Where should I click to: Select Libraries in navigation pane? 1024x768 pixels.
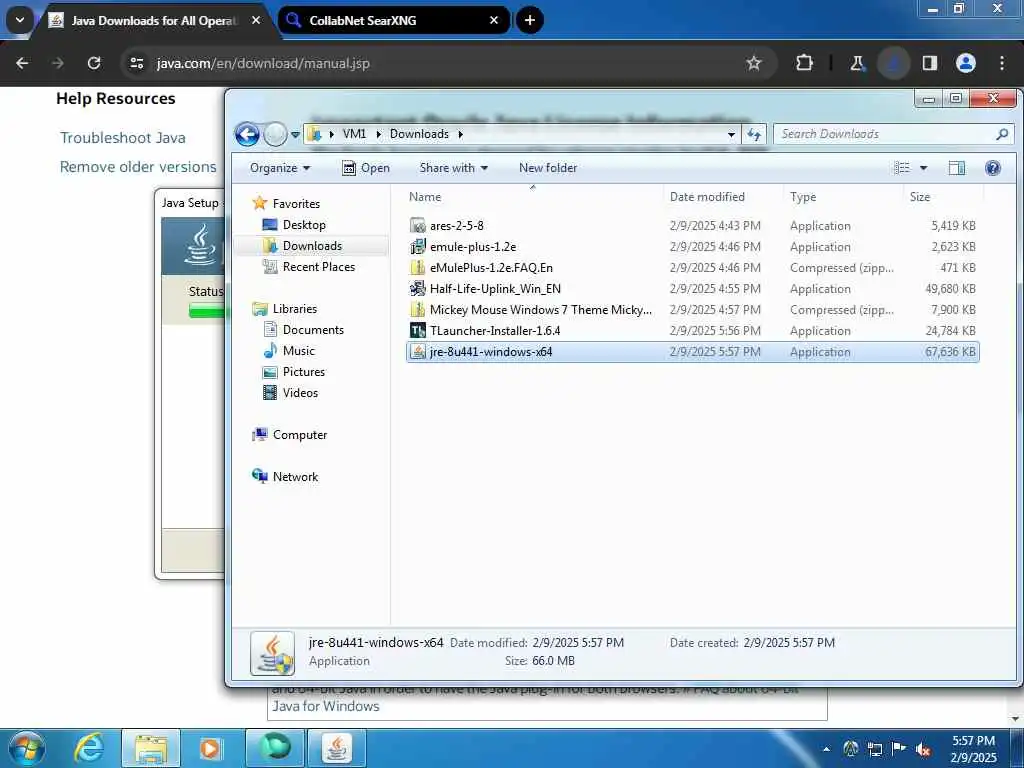[x=285, y=309]
